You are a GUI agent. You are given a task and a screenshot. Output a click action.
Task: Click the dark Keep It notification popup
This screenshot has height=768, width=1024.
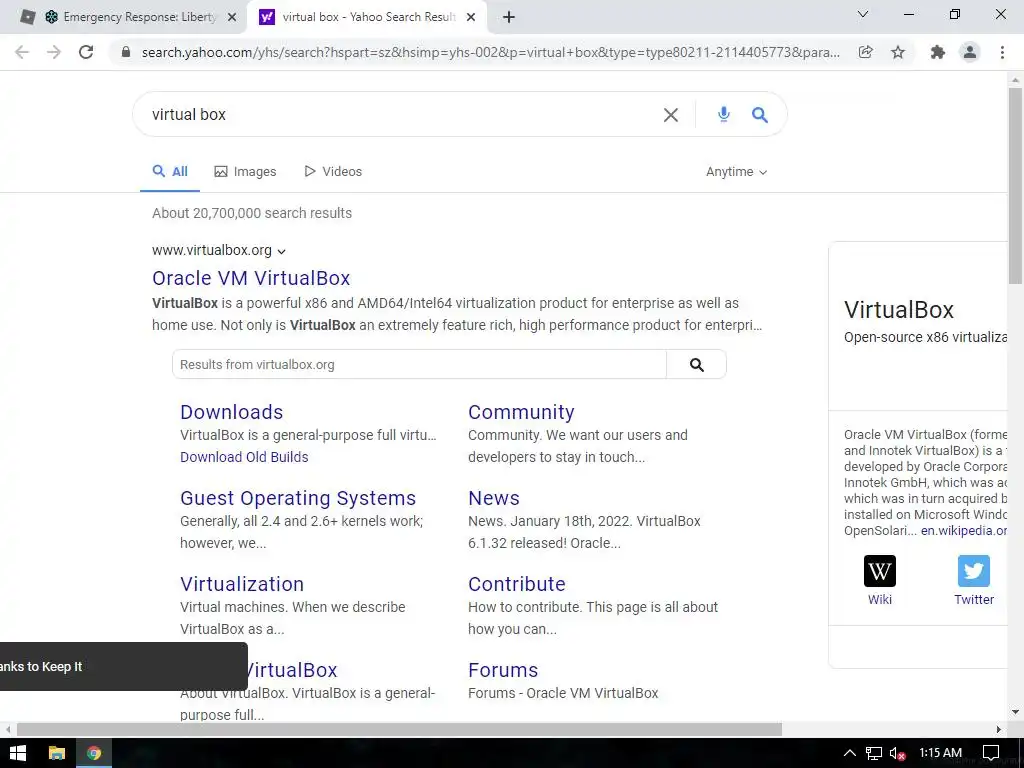click(x=123, y=667)
